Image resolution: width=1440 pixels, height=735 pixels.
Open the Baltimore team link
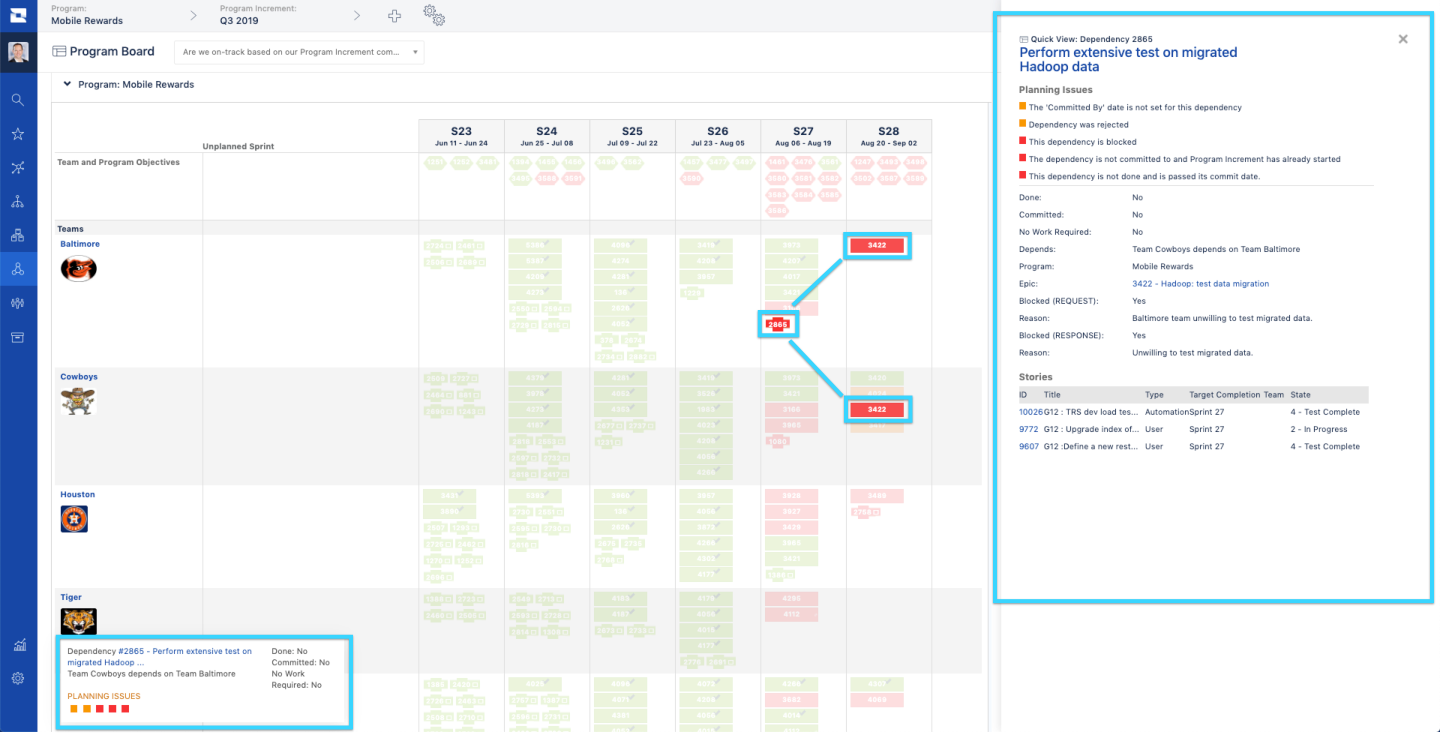click(80, 244)
